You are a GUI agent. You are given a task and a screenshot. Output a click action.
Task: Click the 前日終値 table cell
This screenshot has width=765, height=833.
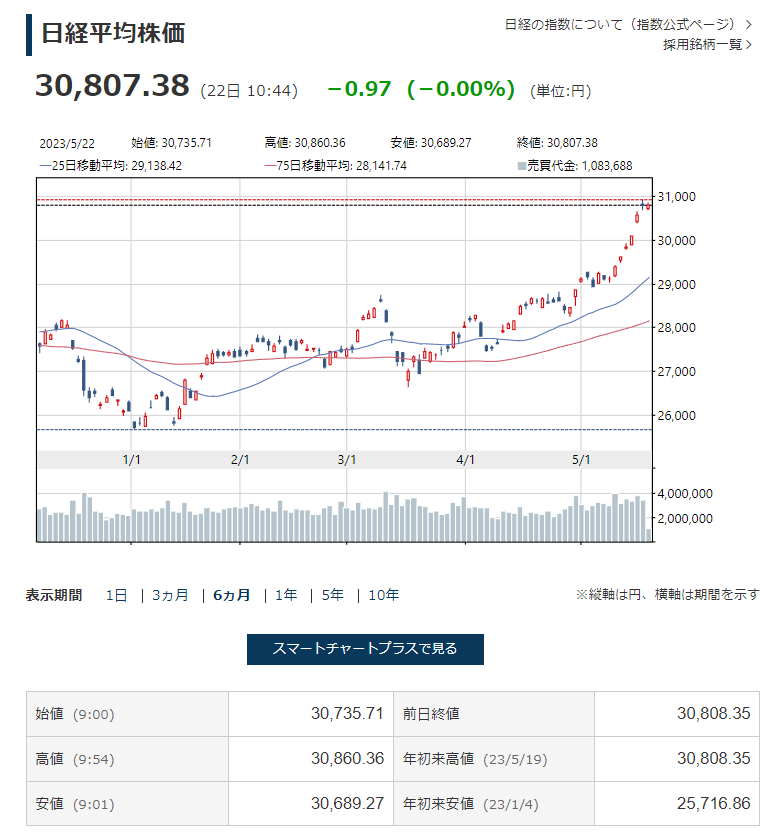pos(494,714)
